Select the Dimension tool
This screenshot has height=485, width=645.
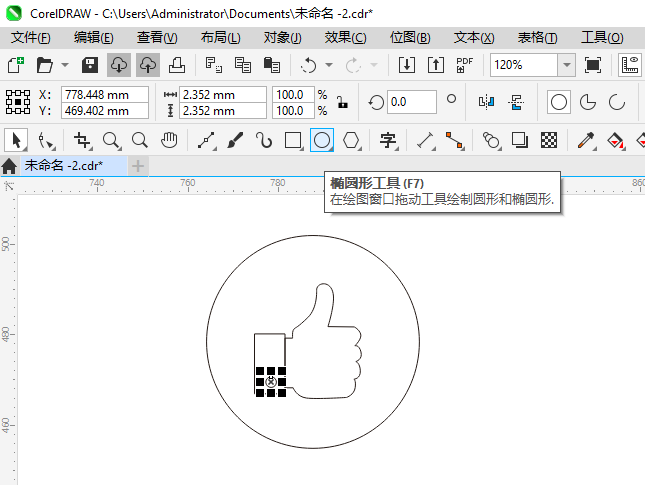click(426, 140)
